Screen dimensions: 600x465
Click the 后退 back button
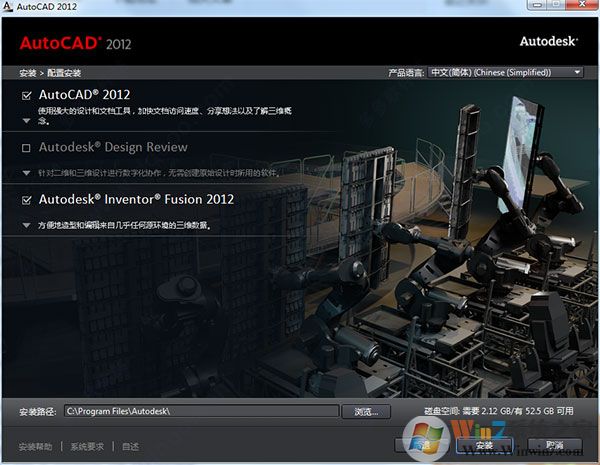click(423, 445)
